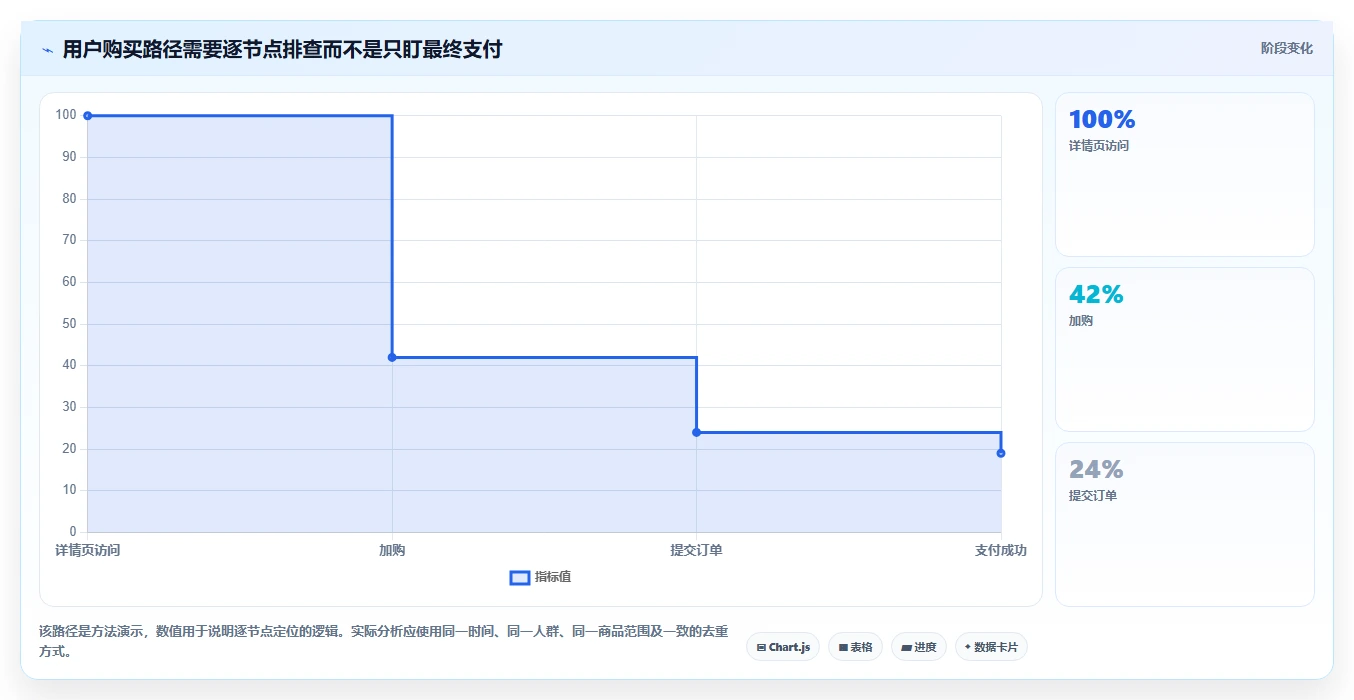Click the blue legend box for 指标值
Image resolution: width=1354 pixels, height=700 pixels.
520,578
